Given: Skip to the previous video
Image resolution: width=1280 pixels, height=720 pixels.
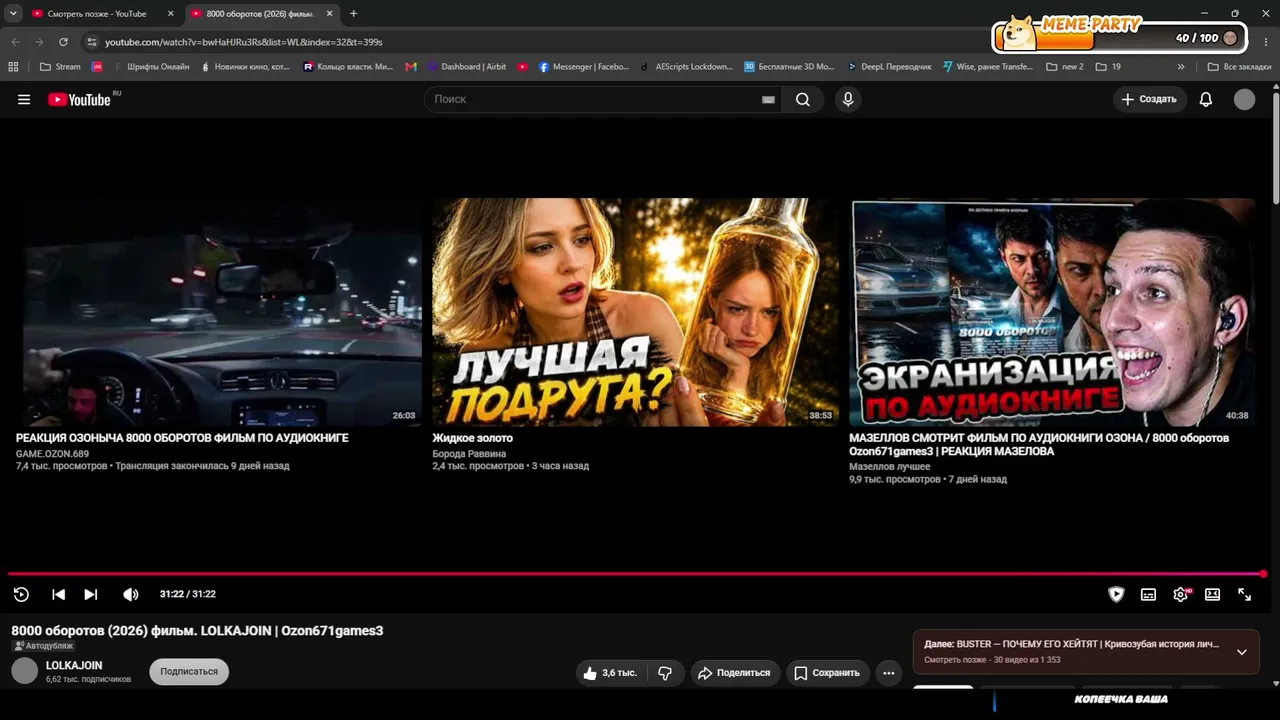Looking at the screenshot, I should (x=58, y=594).
